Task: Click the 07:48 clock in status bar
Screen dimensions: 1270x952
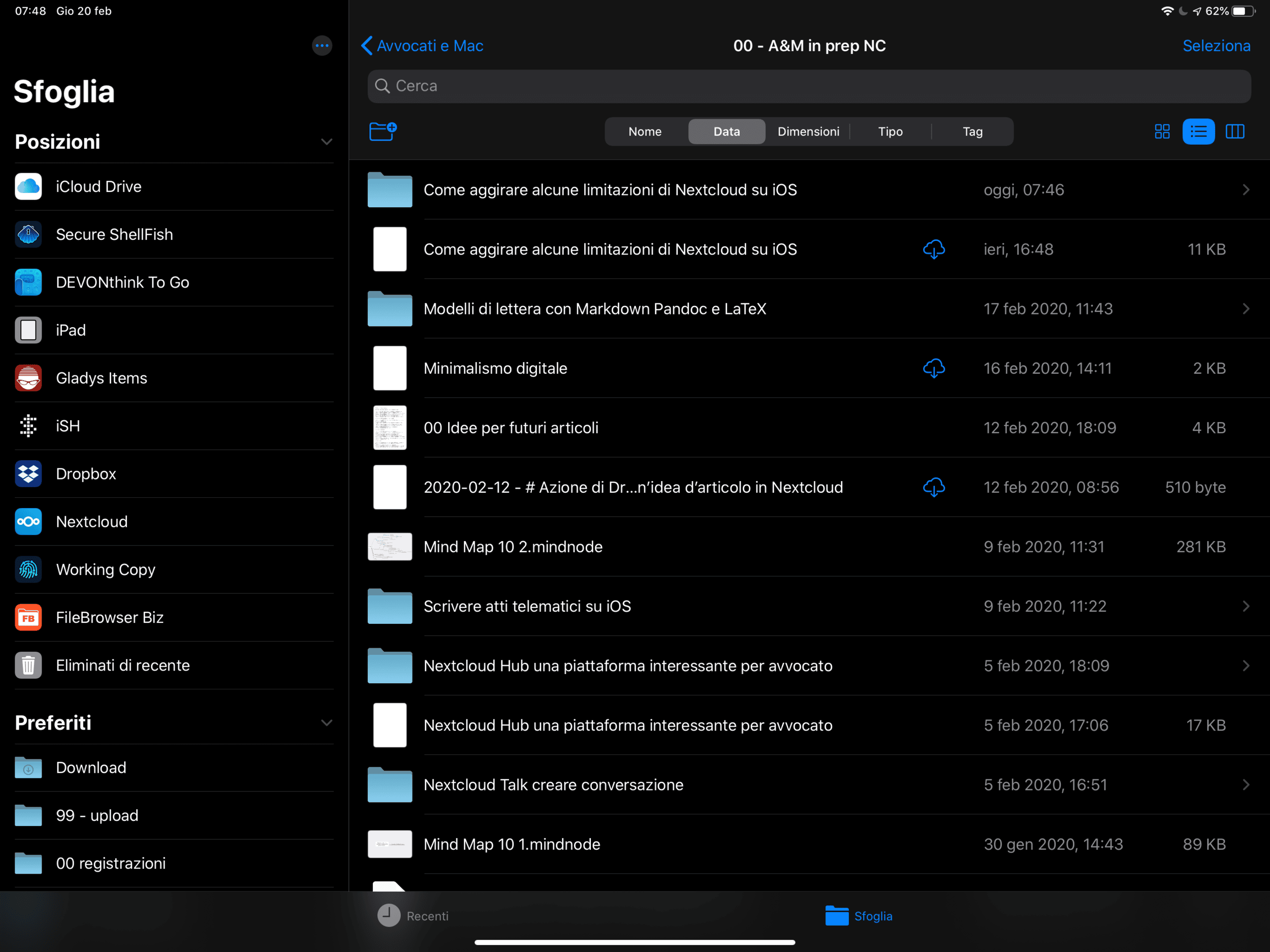Action: (x=30, y=11)
